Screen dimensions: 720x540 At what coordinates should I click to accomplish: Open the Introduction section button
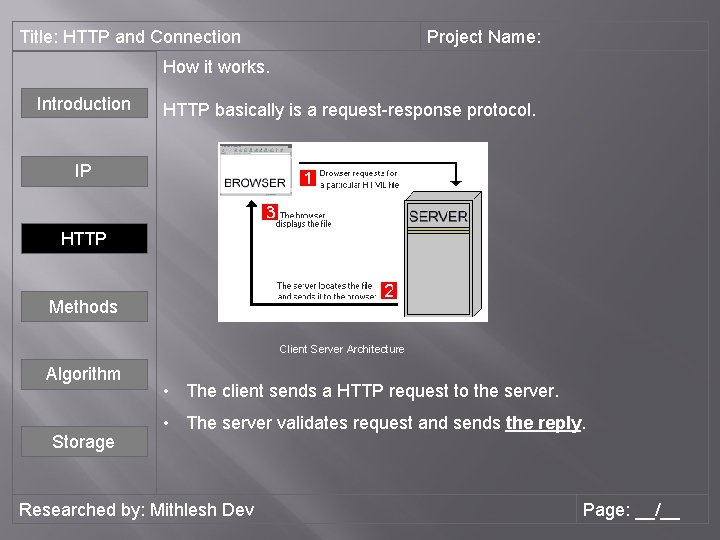point(84,103)
